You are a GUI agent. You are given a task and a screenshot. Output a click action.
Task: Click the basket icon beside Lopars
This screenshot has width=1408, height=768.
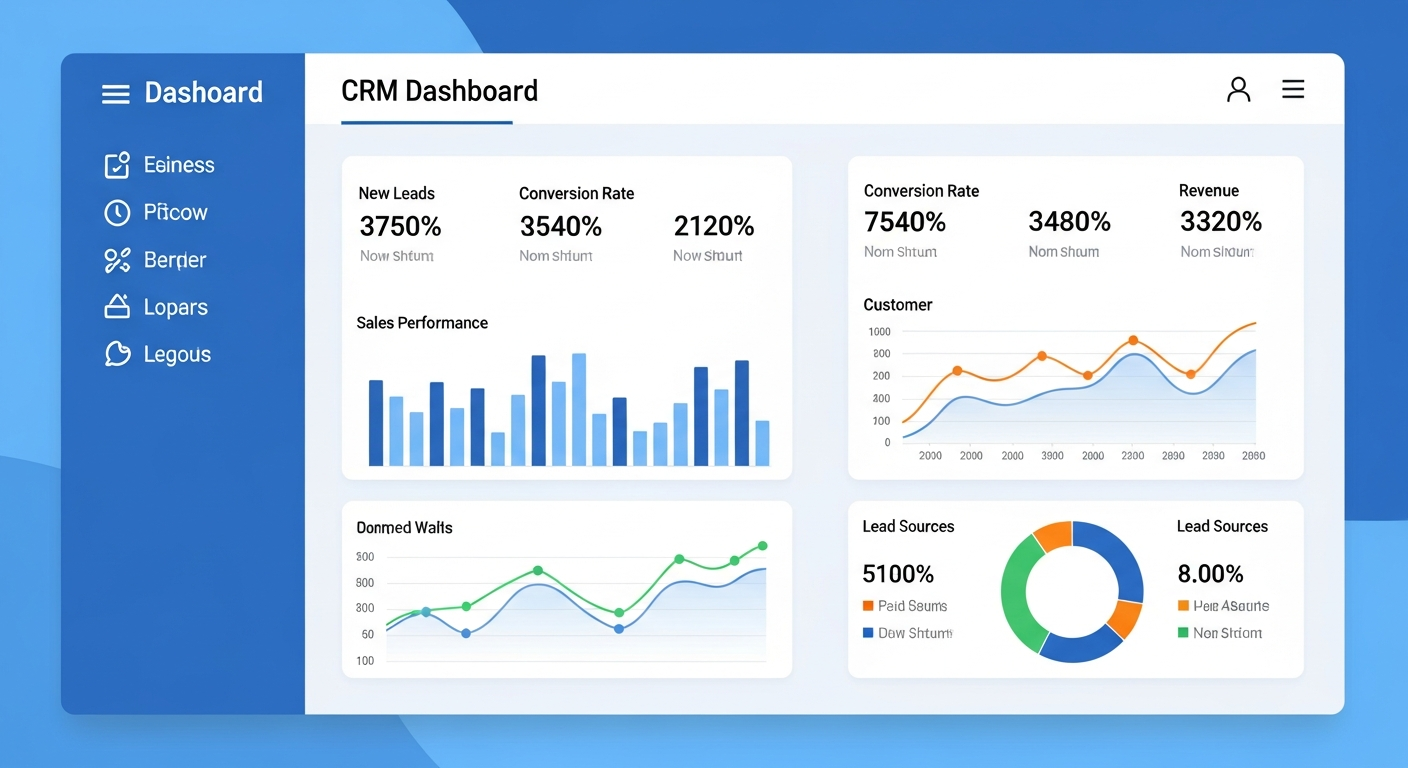click(116, 307)
